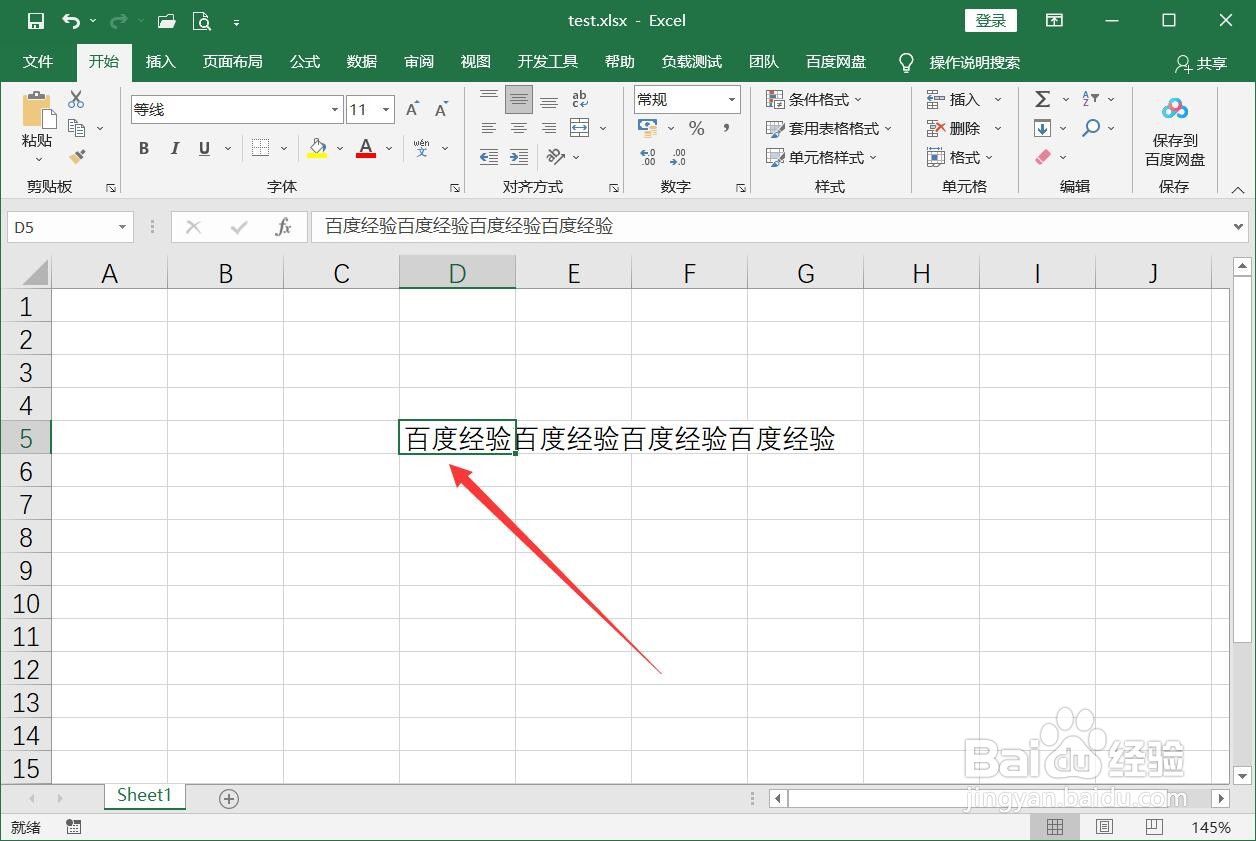The height and width of the screenshot is (841, 1256).
Task: Click the large Paste clipboard icon
Action: (37, 109)
